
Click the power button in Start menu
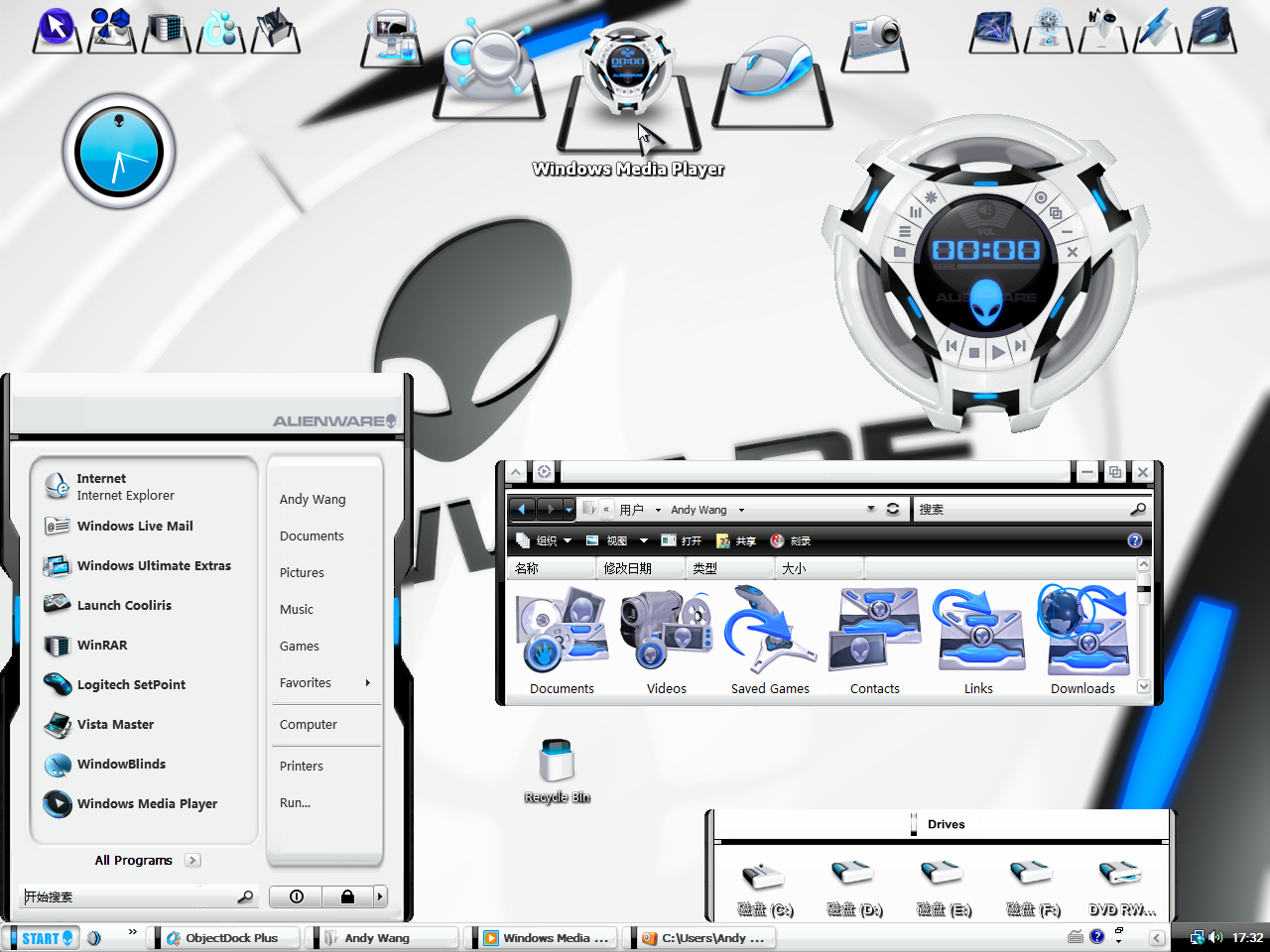pos(296,896)
